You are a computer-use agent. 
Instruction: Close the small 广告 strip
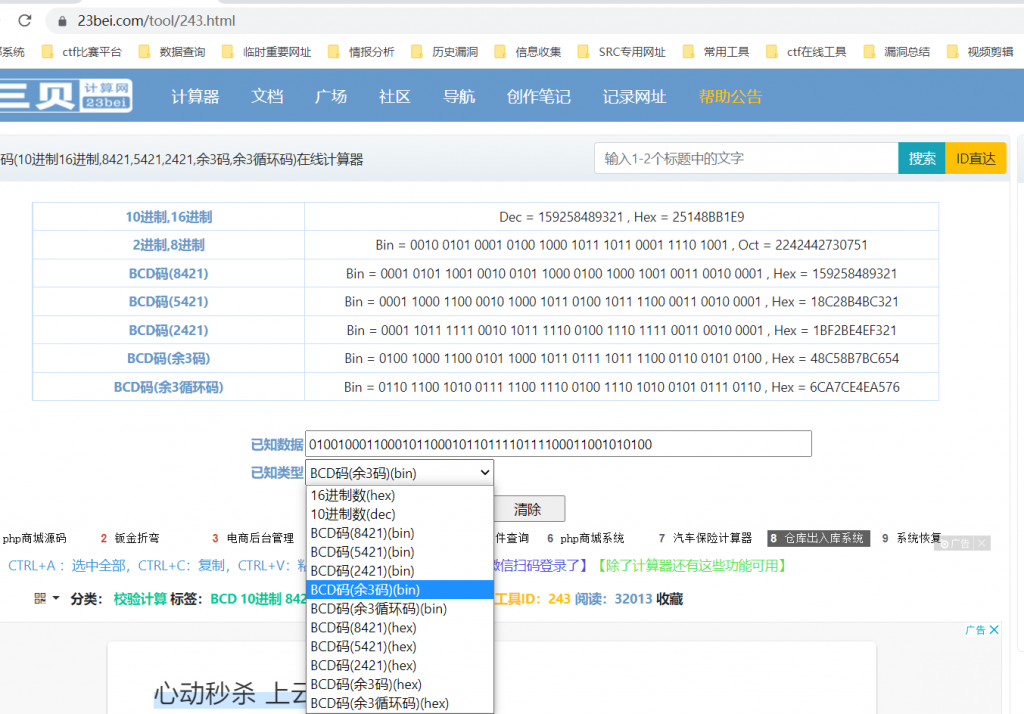point(982,543)
